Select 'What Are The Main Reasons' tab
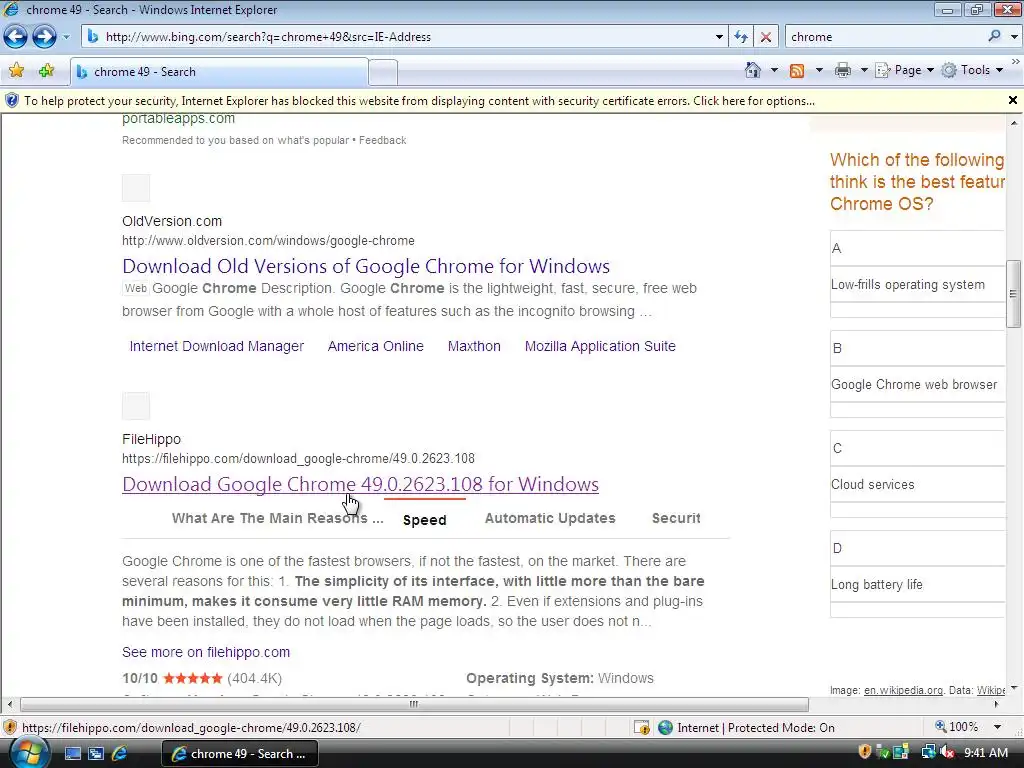Screen dimensions: 1024x768 tap(278, 518)
